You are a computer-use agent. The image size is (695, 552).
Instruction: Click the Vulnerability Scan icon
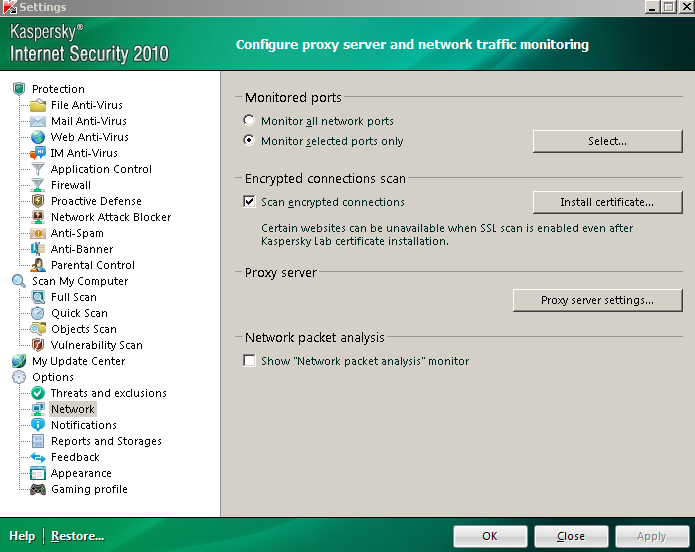click(x=38, y=345)
